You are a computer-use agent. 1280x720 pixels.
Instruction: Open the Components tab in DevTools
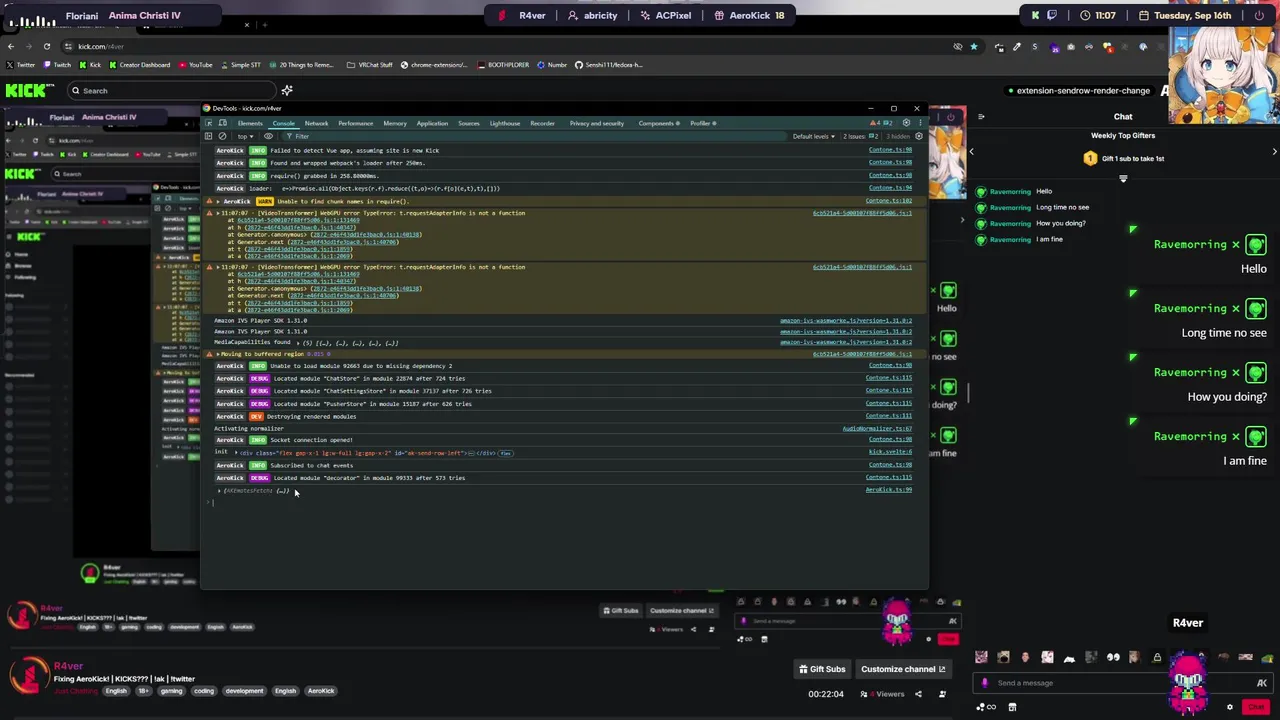click(x=658, y=123)
